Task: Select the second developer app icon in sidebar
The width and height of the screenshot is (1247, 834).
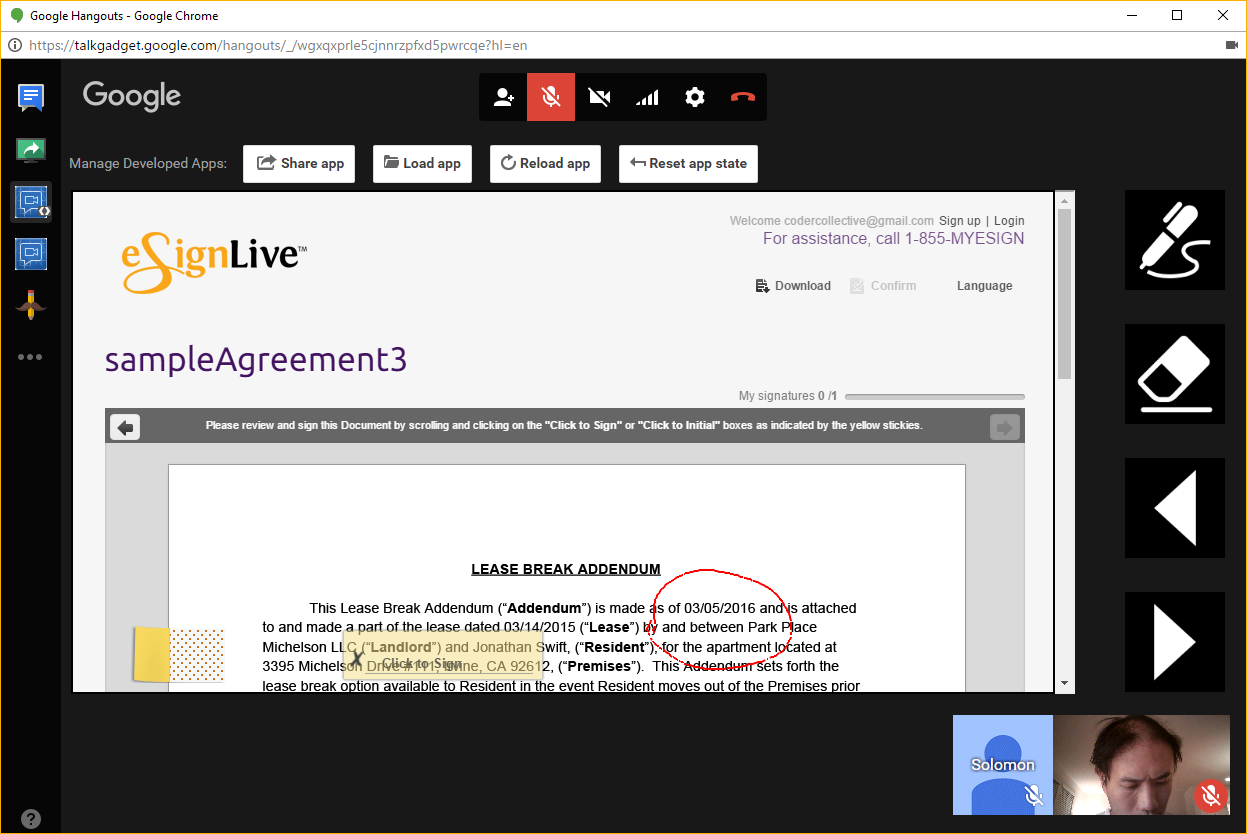Action: coord(31,253)
